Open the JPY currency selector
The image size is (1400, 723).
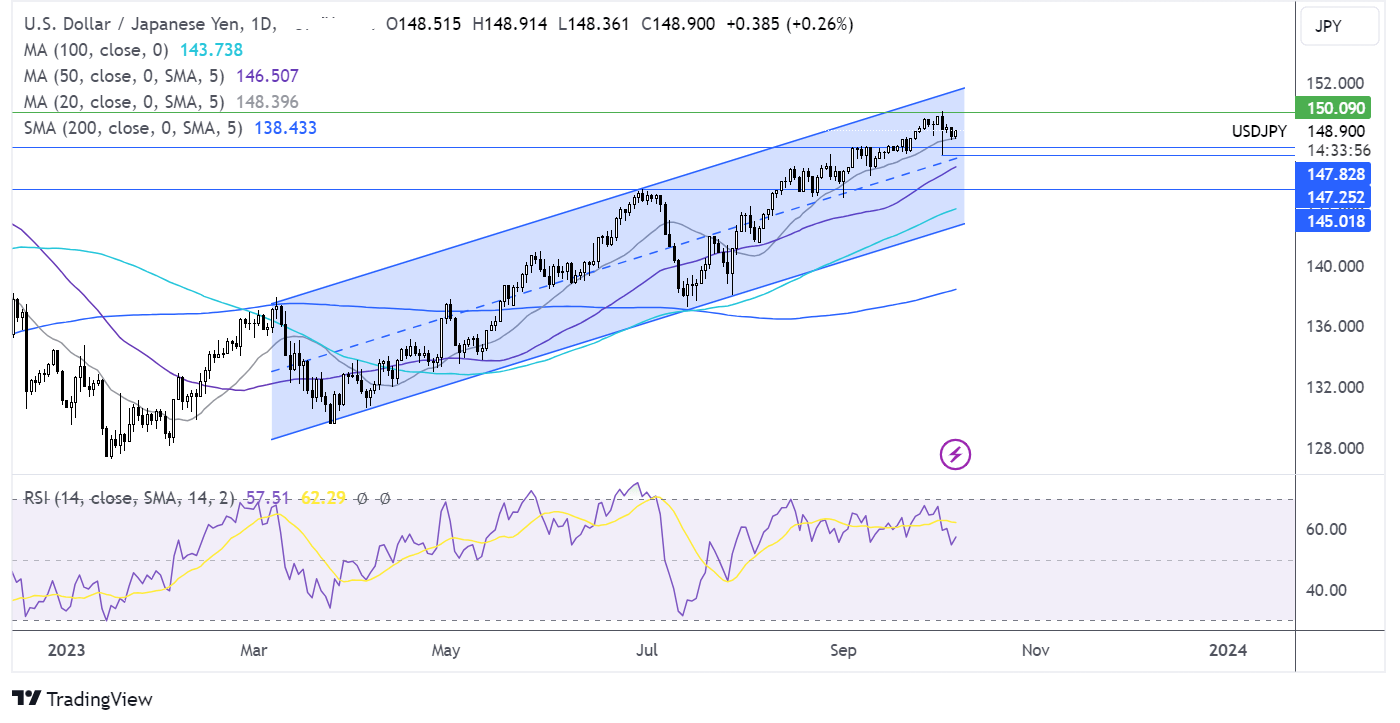(x=1341, y=27)
